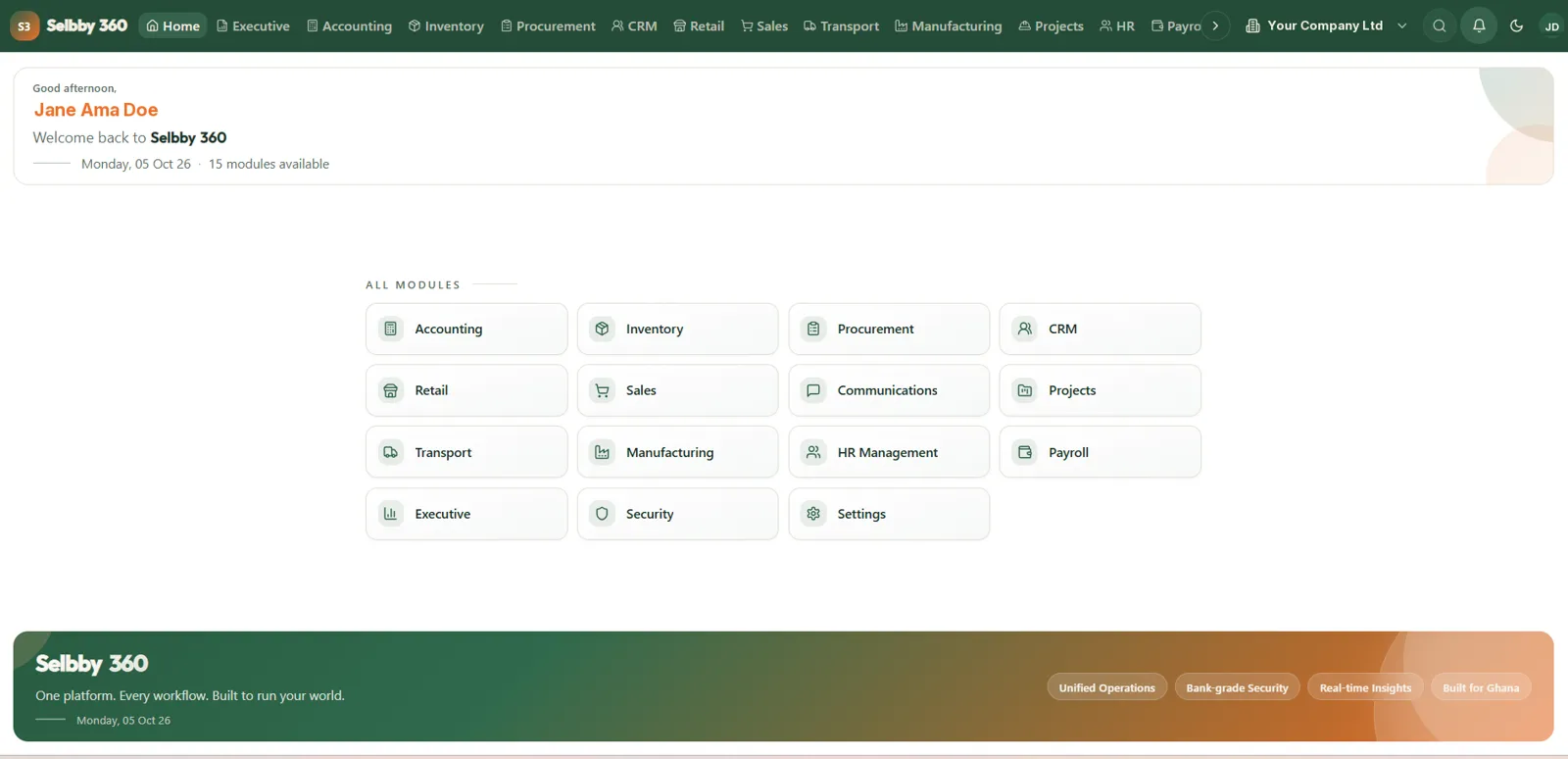The width and height of the screenshot is (1568, 759).
Task: Click the Executive module chart icon
Action: click(391, 514)
